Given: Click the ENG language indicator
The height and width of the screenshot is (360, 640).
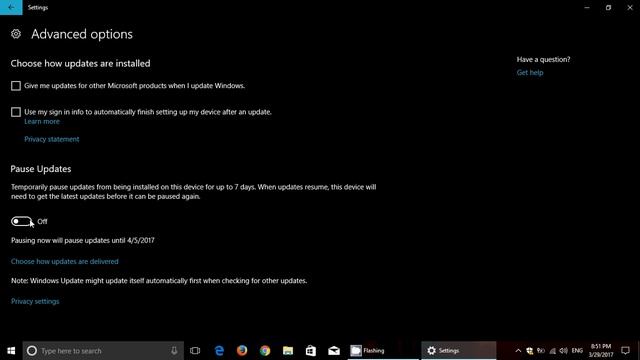Looking at the screenshot, I should coord(577,351).
